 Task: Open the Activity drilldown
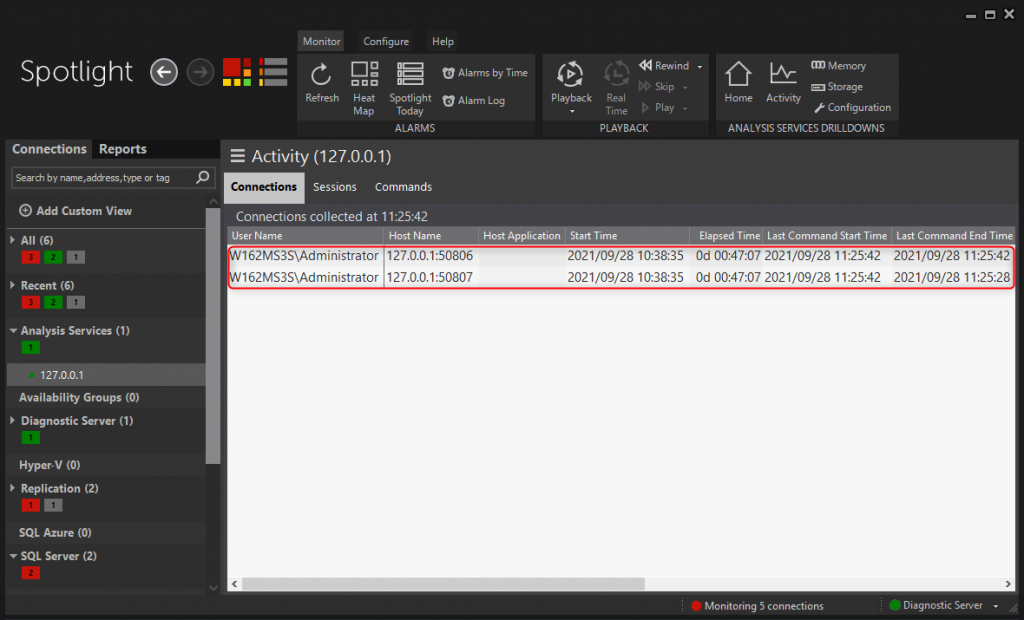783,83
